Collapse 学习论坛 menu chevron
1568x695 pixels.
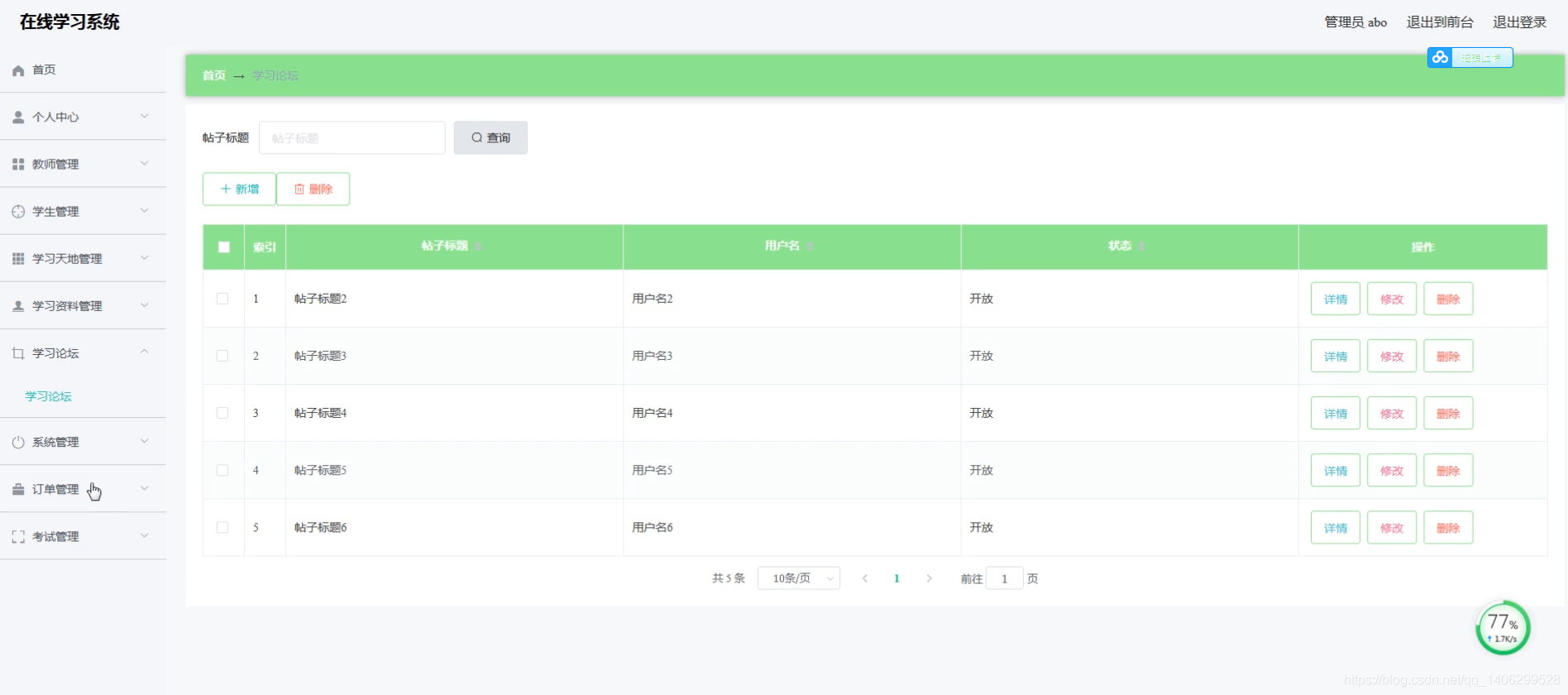(x=145, y=352)
